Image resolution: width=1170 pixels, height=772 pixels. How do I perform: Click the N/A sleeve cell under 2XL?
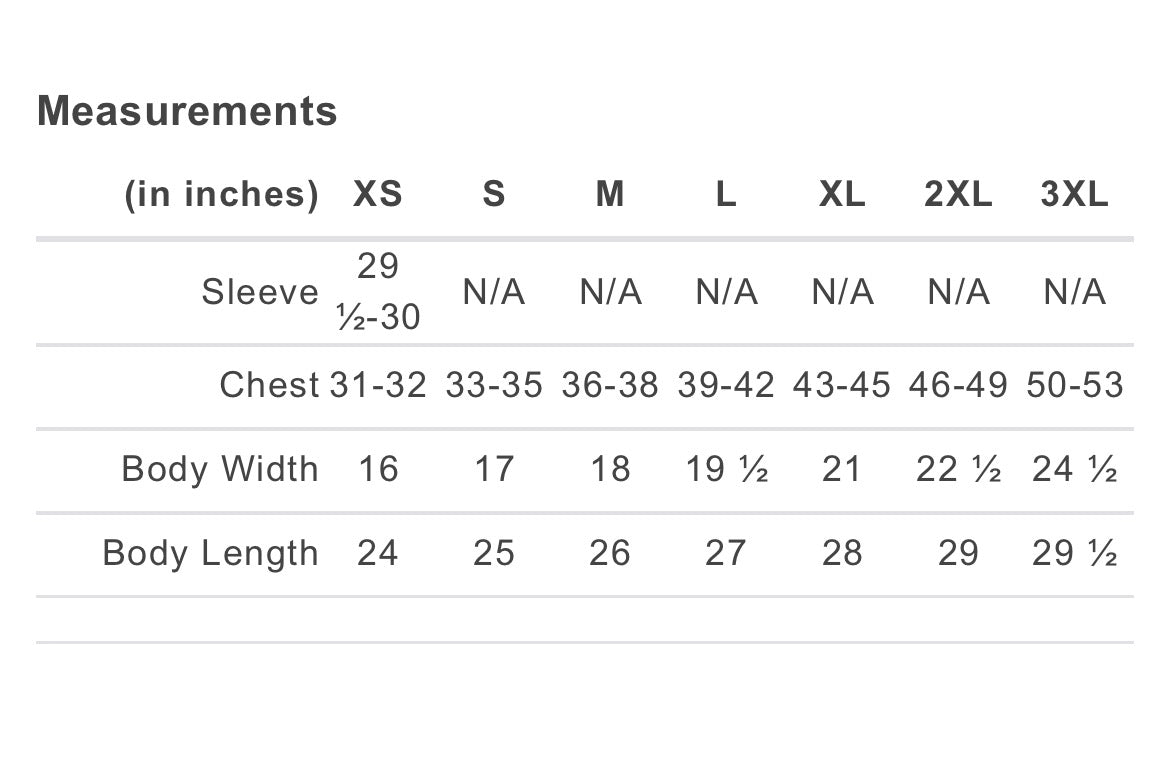tap(958, 292)
